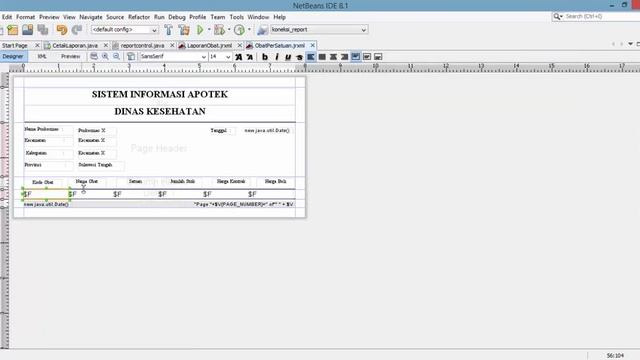Click the green Run Project icon
This screenshot has height=360, width=640.
[200, 30]
